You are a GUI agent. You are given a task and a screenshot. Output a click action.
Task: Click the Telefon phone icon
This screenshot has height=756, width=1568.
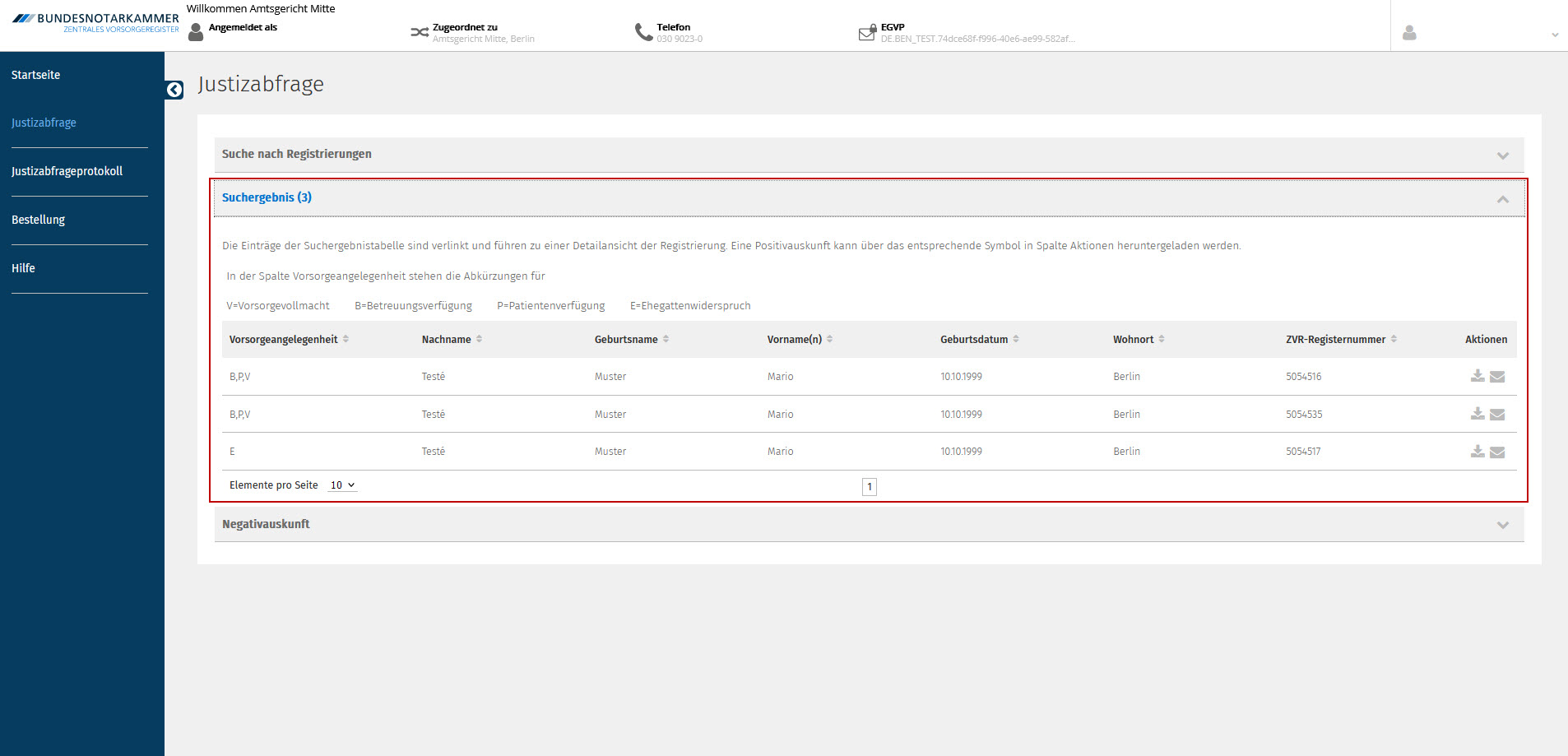(643, 32)
